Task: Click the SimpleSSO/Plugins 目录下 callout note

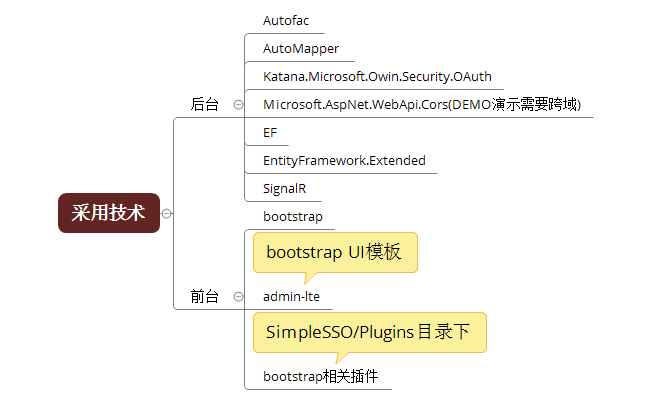Action: [370, 332]
